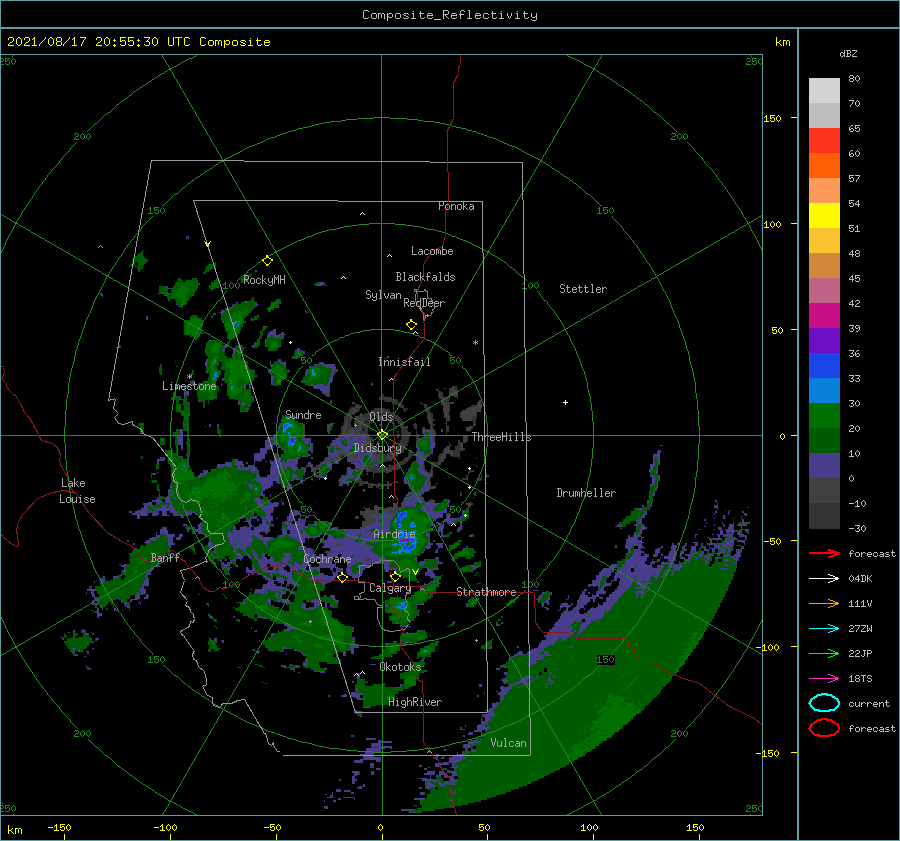This screenshot has height=841, width=900.
Task: Click the yellow diamond marker above Calgary
Action: point(395,576)
